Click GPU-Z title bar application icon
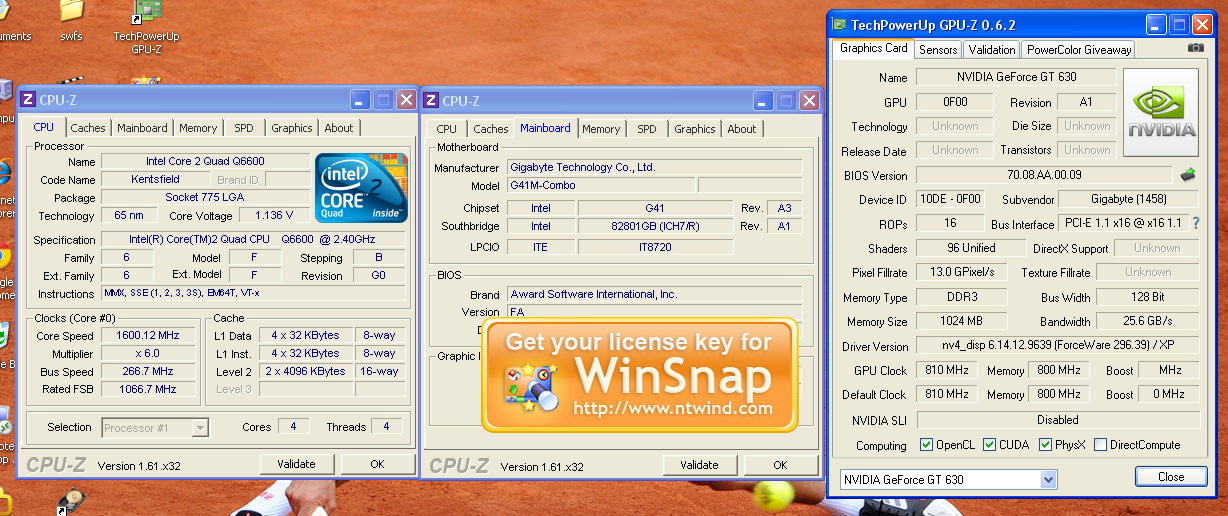The width and height of the screenshot is (1228, 516). [839, 24]
